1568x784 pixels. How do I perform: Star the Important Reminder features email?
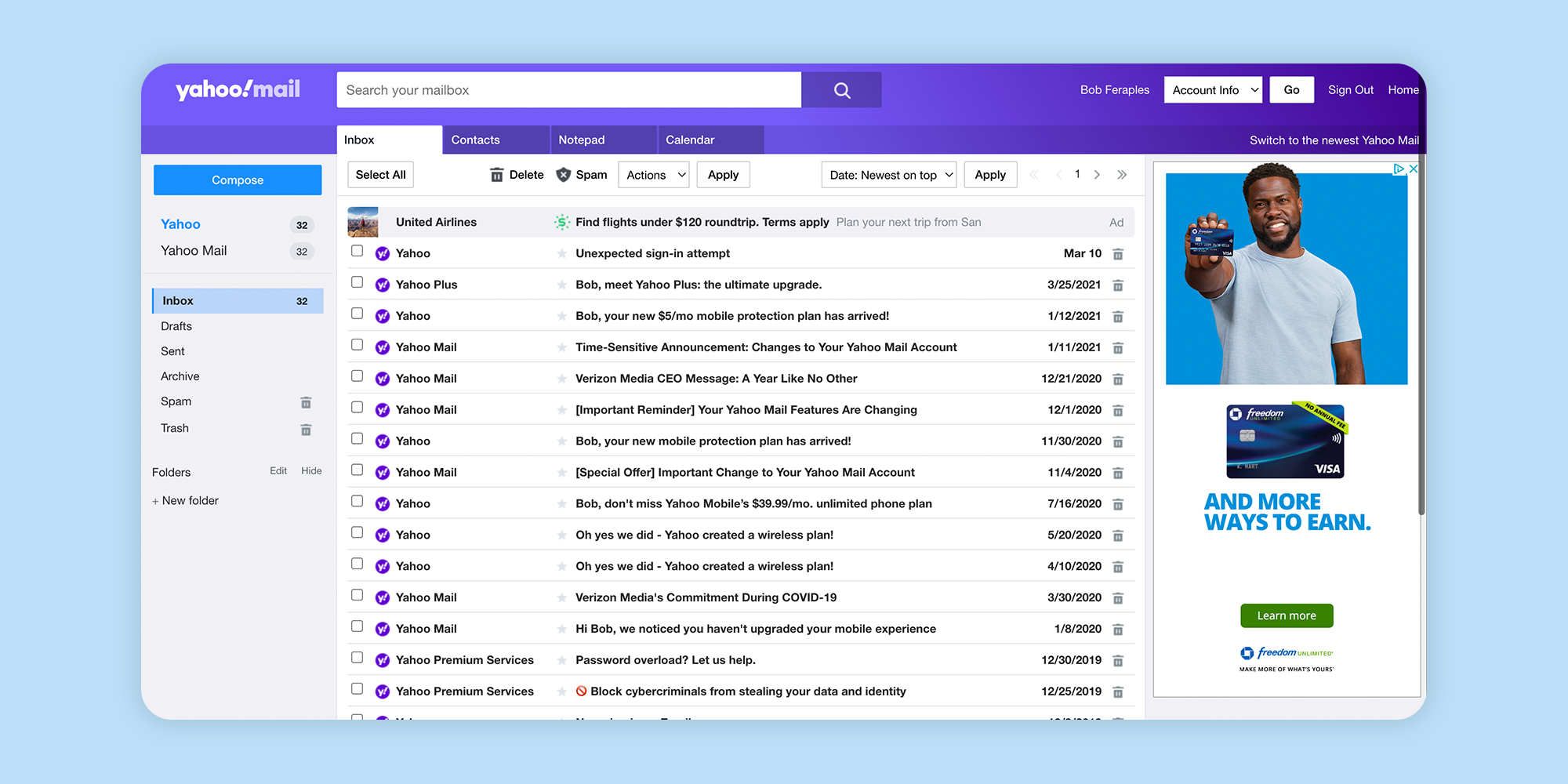[x=561, y=410]
